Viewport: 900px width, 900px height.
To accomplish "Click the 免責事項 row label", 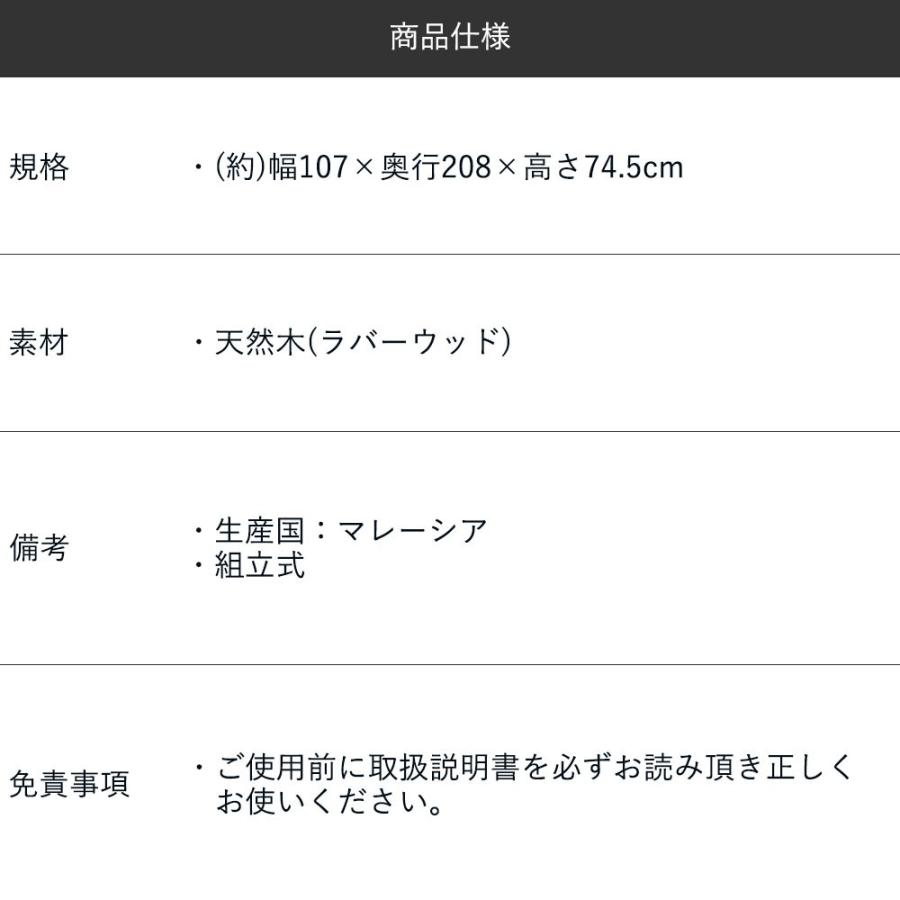I will [69, 784].
